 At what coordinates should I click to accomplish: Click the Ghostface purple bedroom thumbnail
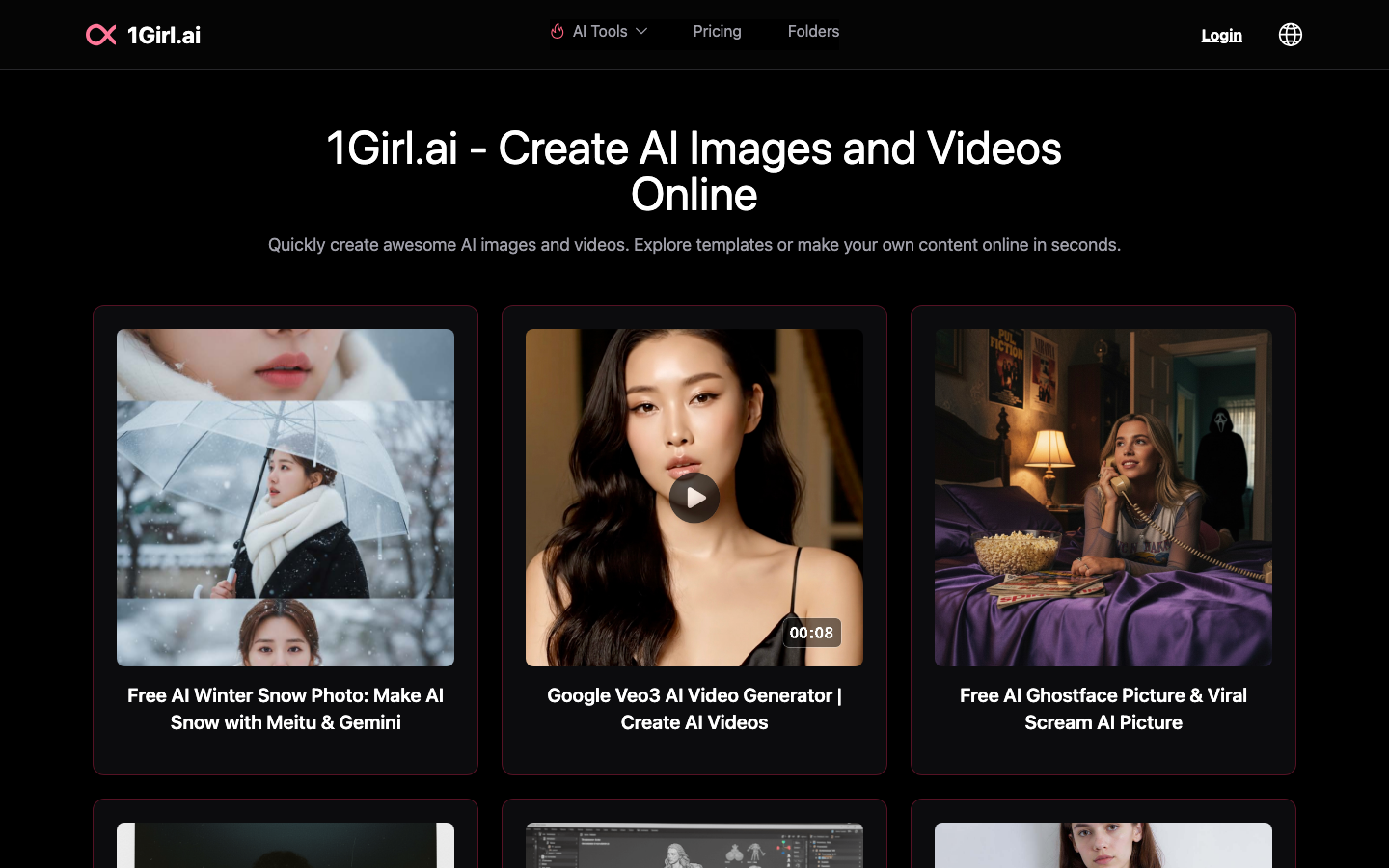[x=1103, y=497]
